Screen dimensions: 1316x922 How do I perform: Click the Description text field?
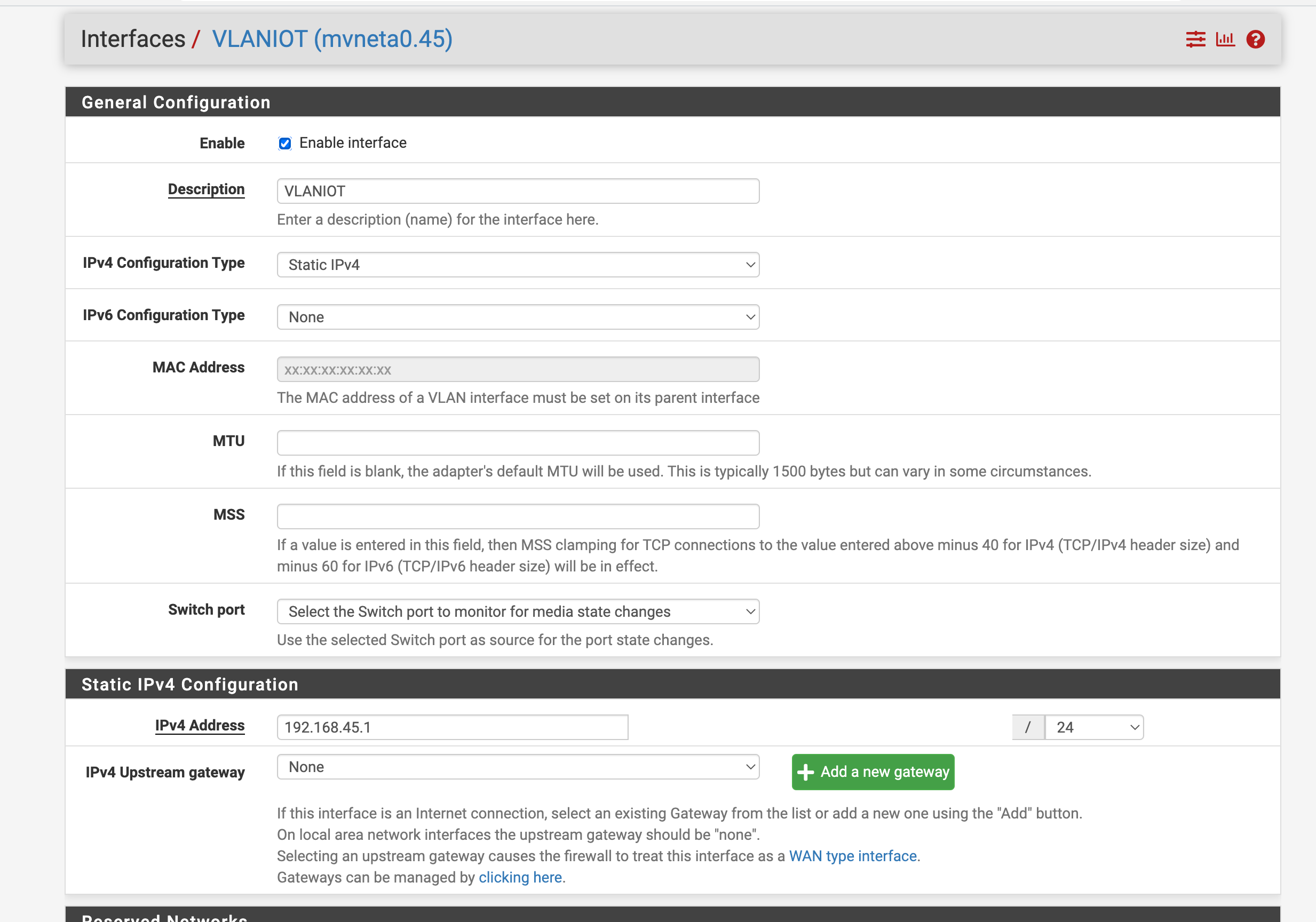(x=518, y=191)
